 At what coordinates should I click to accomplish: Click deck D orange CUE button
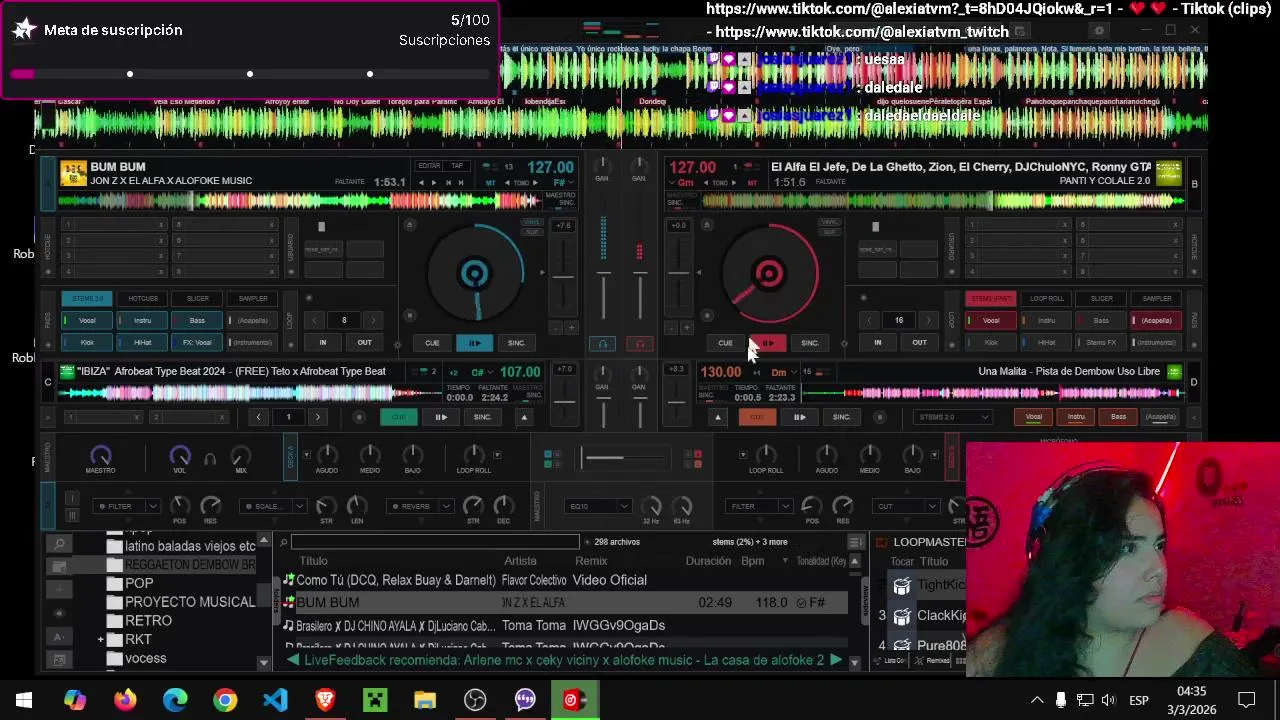coord(757,417)
